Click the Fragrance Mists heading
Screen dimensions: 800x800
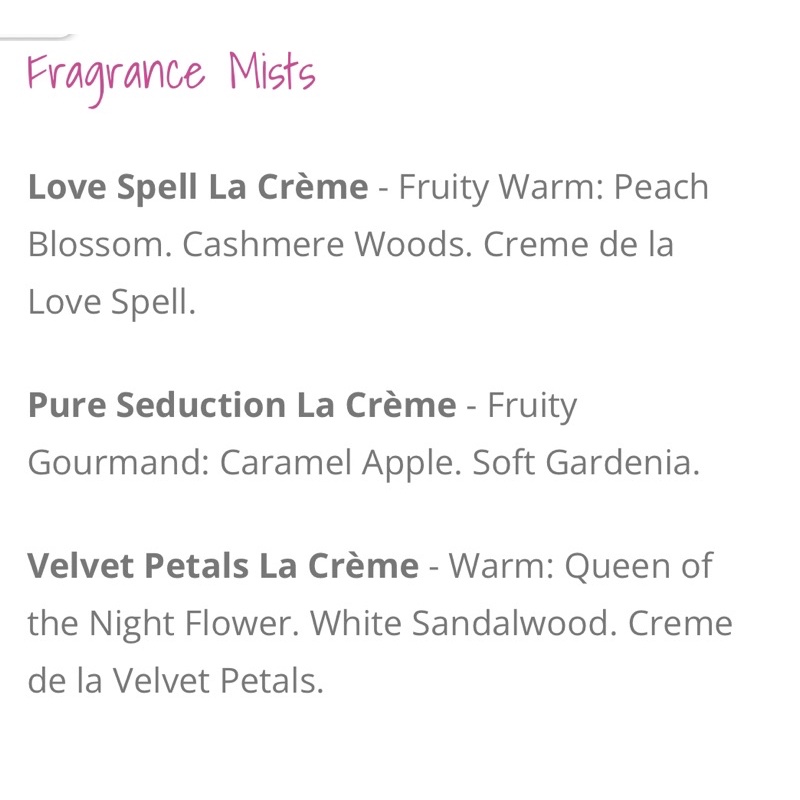(171, 76)
